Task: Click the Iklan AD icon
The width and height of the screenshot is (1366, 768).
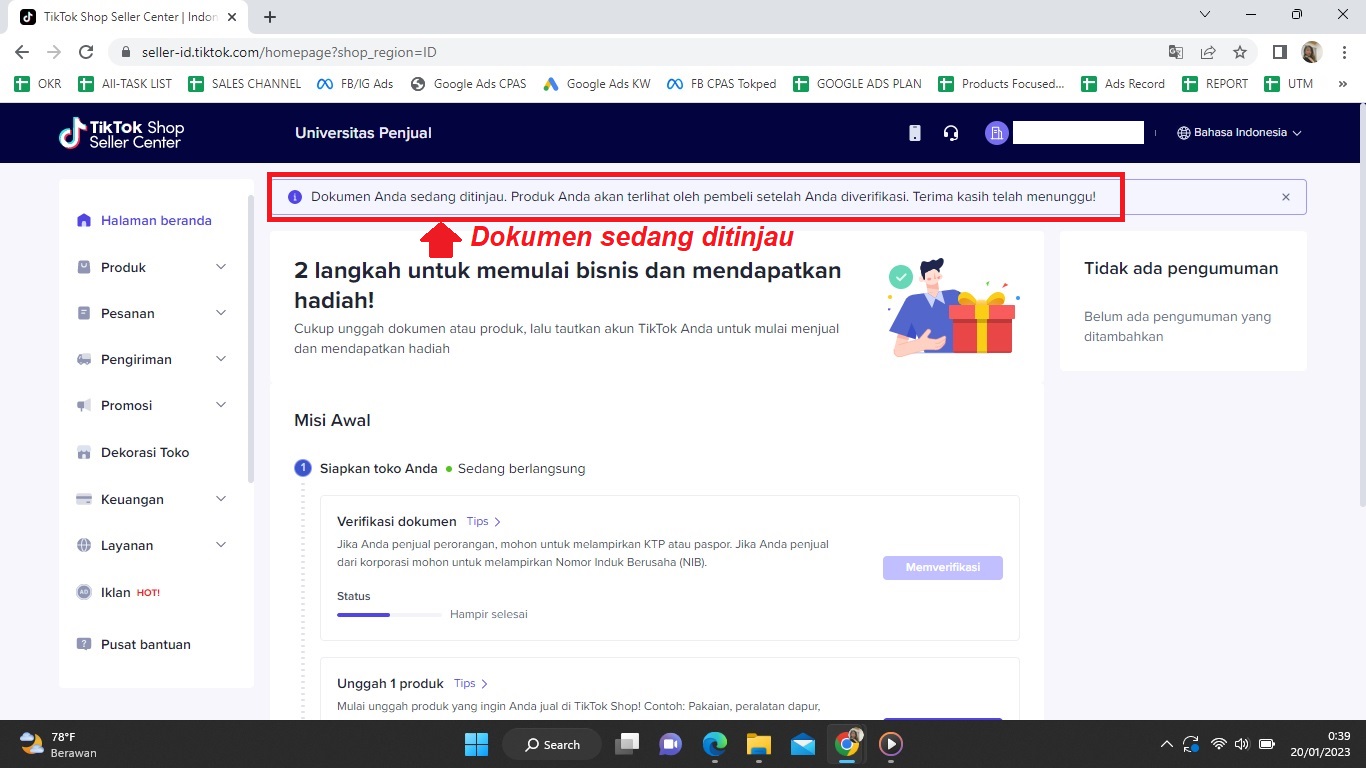Action: [x=84, y=592]
